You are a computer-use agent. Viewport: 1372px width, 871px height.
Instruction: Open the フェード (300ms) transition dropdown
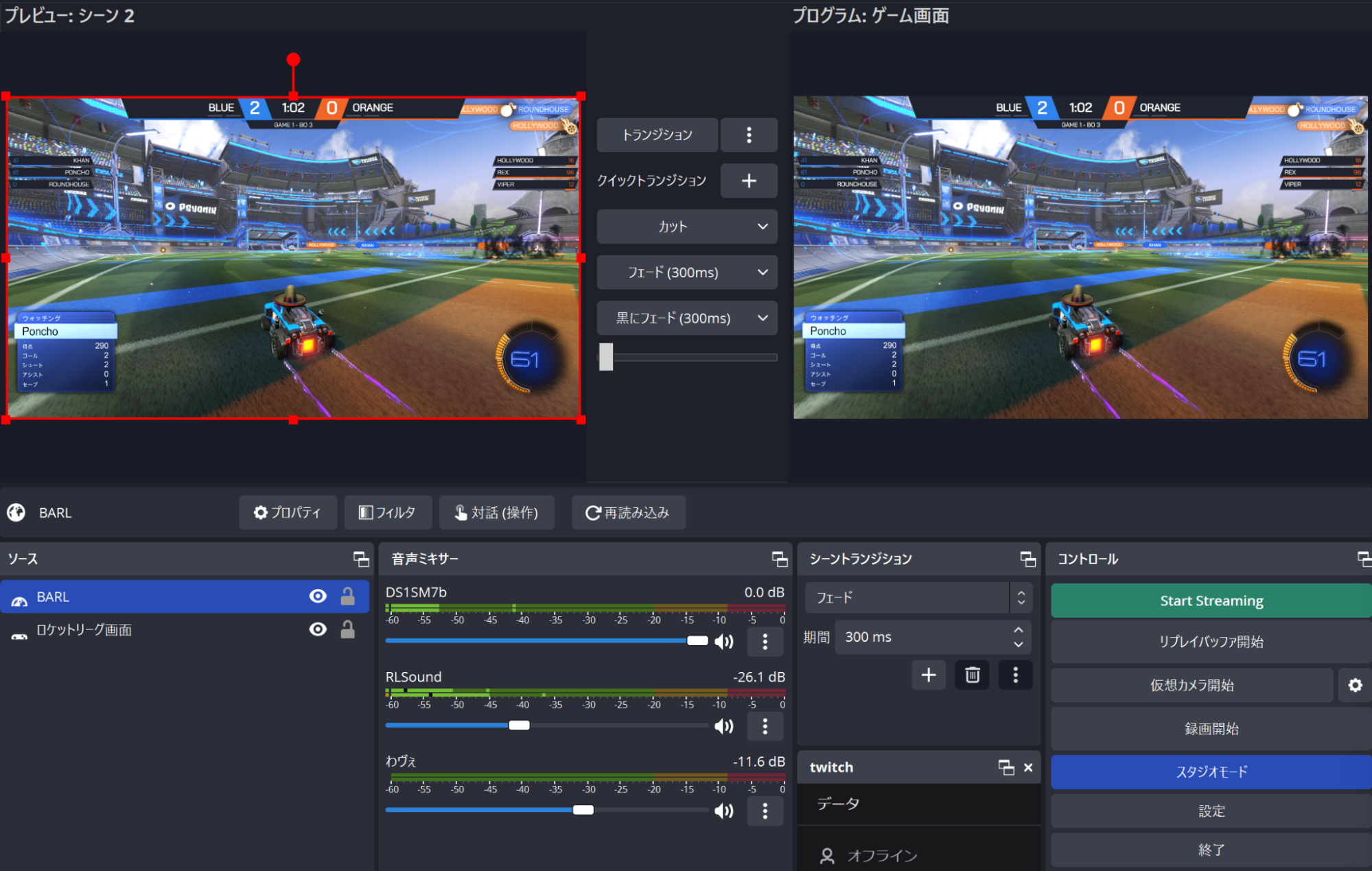tap(686, 272)
